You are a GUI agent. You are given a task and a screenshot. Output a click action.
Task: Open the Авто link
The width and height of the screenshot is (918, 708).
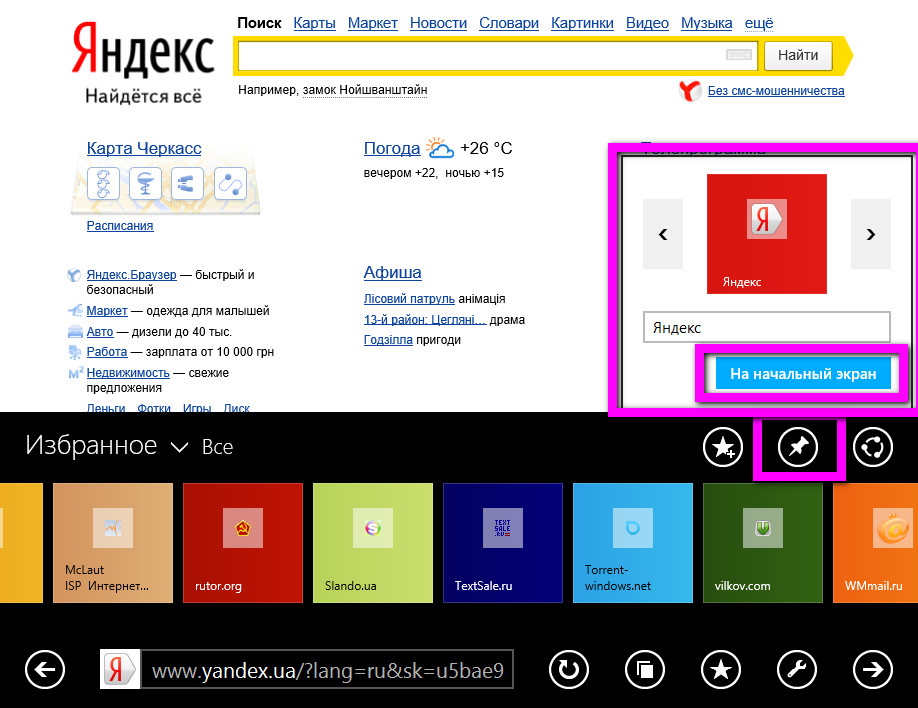coord(100,332)
